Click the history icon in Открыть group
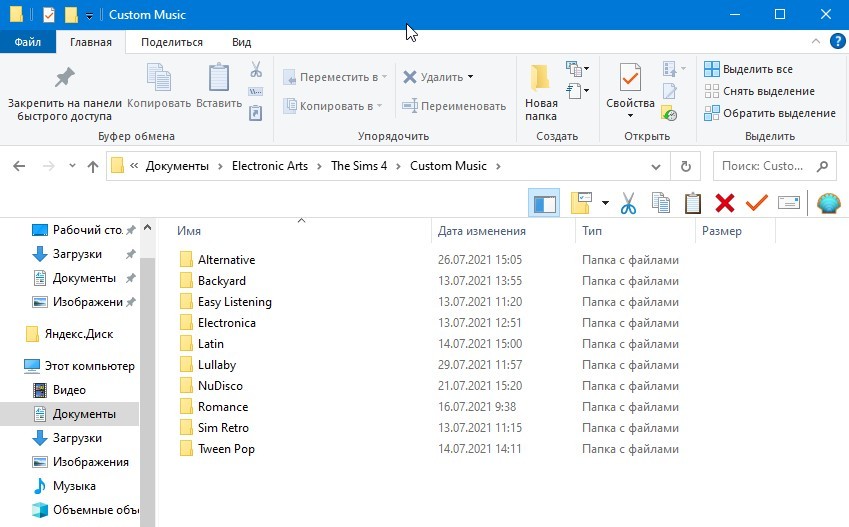The width and height of the screenshot is (849, 527). pos(669,113)
